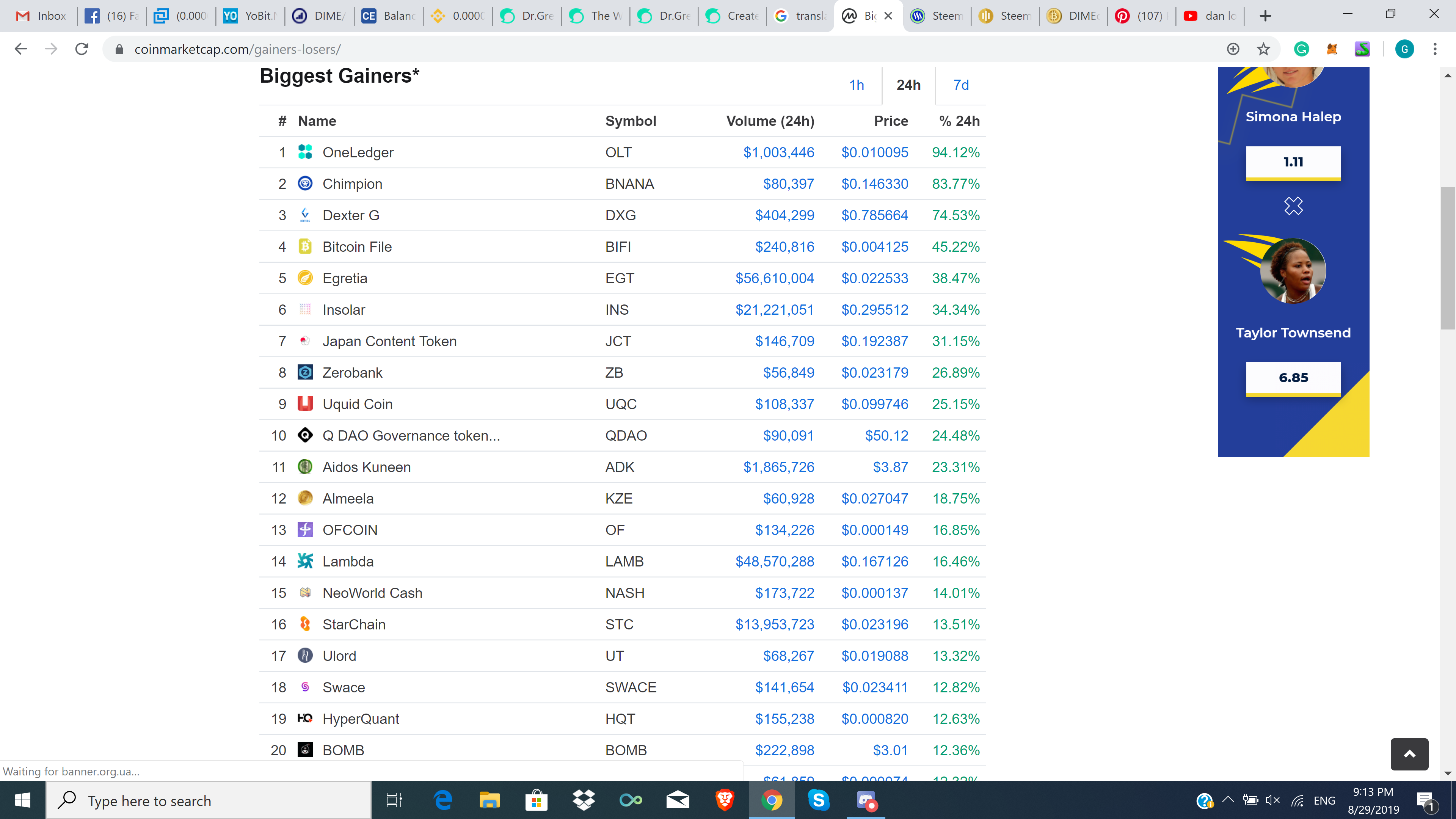Viewport: 1456px width, 819px height.
Task: Switch to the 1h gainers tab
Action: [856, 85]
